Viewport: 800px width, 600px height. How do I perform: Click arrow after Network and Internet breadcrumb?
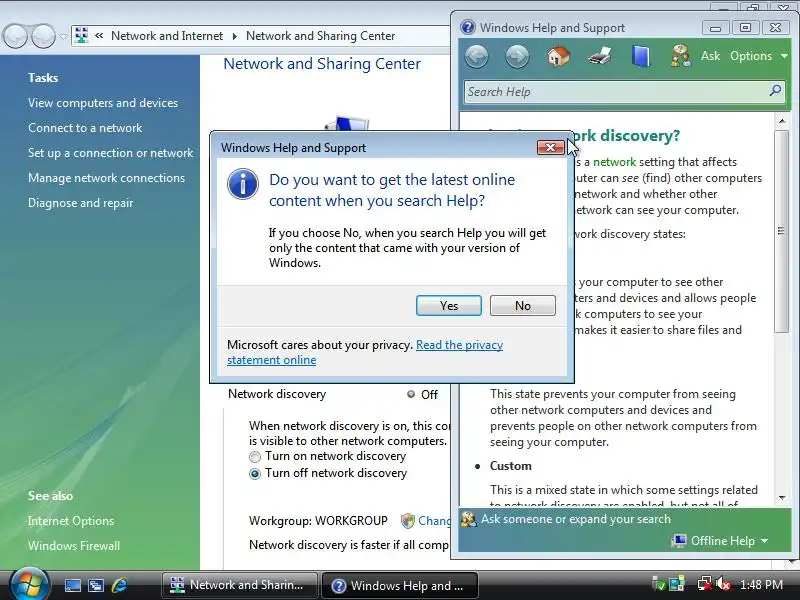click(235, 36)
